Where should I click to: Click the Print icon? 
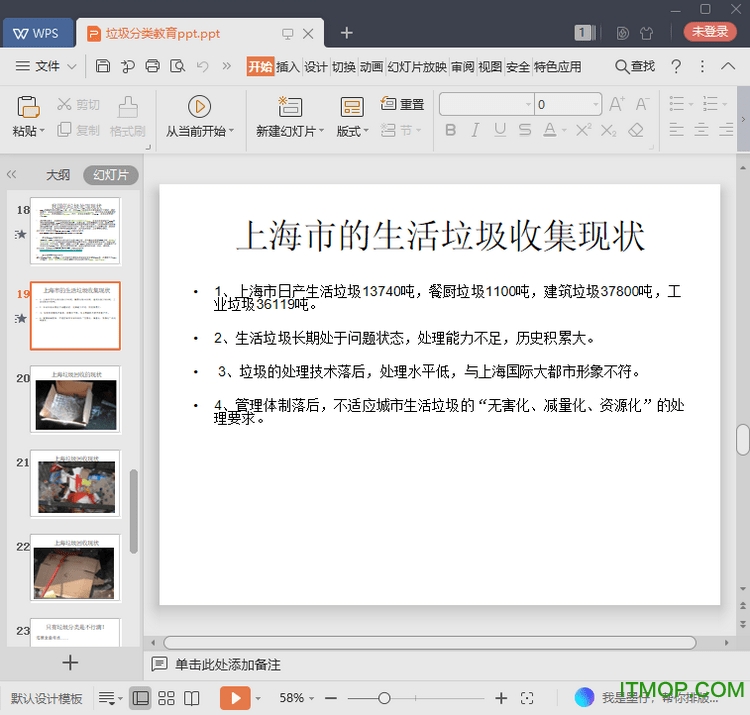tap(153, 66)
